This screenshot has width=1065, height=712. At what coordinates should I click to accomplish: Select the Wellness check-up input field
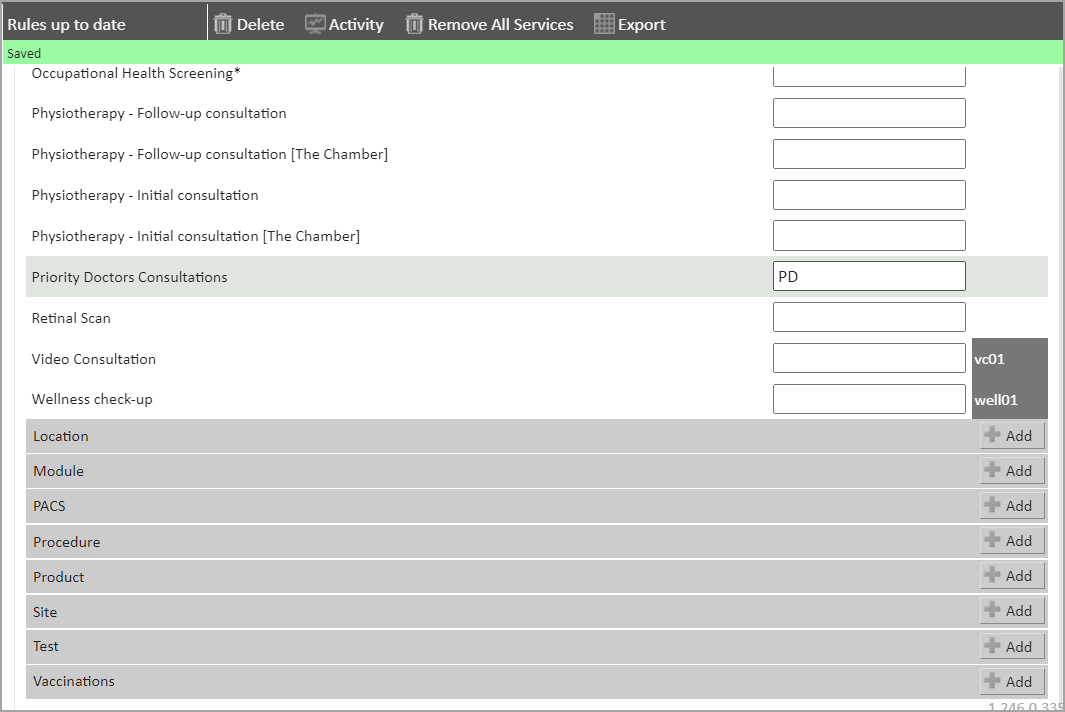869,399
